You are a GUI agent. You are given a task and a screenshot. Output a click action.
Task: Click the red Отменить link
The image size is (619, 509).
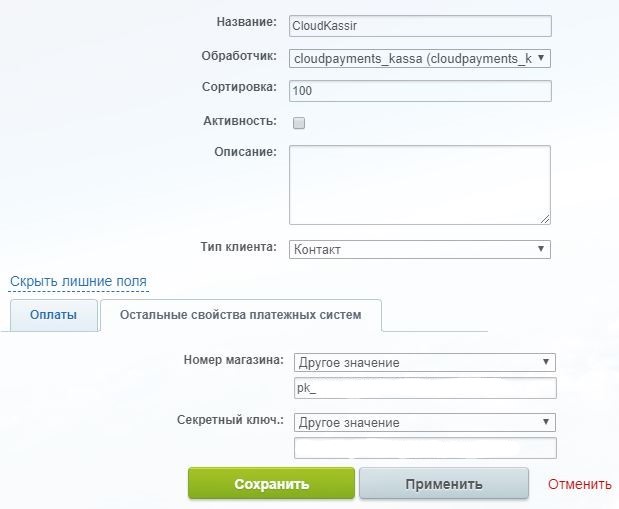tap(579, 484)
